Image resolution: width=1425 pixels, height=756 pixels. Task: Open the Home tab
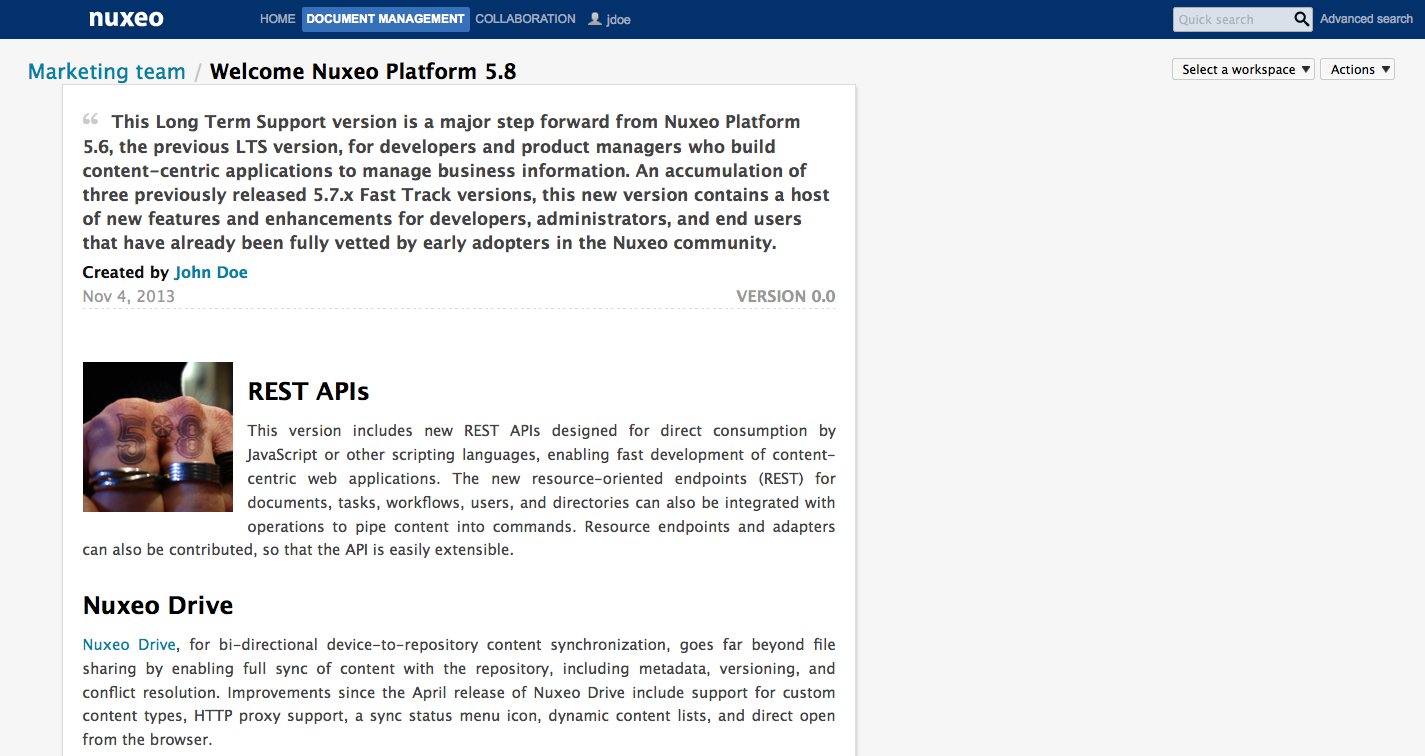click(277, 19)
